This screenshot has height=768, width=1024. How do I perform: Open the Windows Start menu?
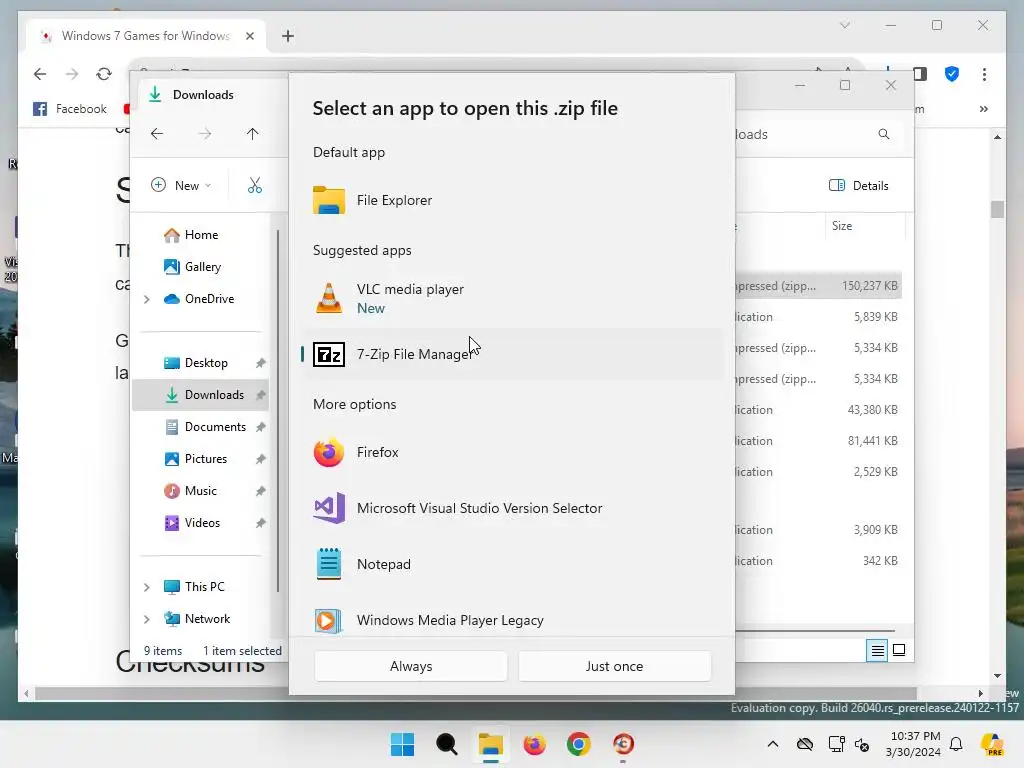(402, 744)
